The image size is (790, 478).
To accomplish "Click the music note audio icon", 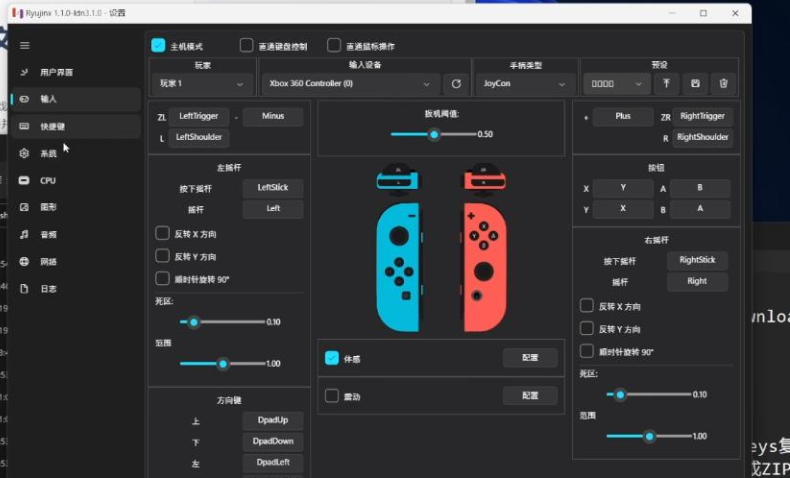I will [x=24, y=234].
